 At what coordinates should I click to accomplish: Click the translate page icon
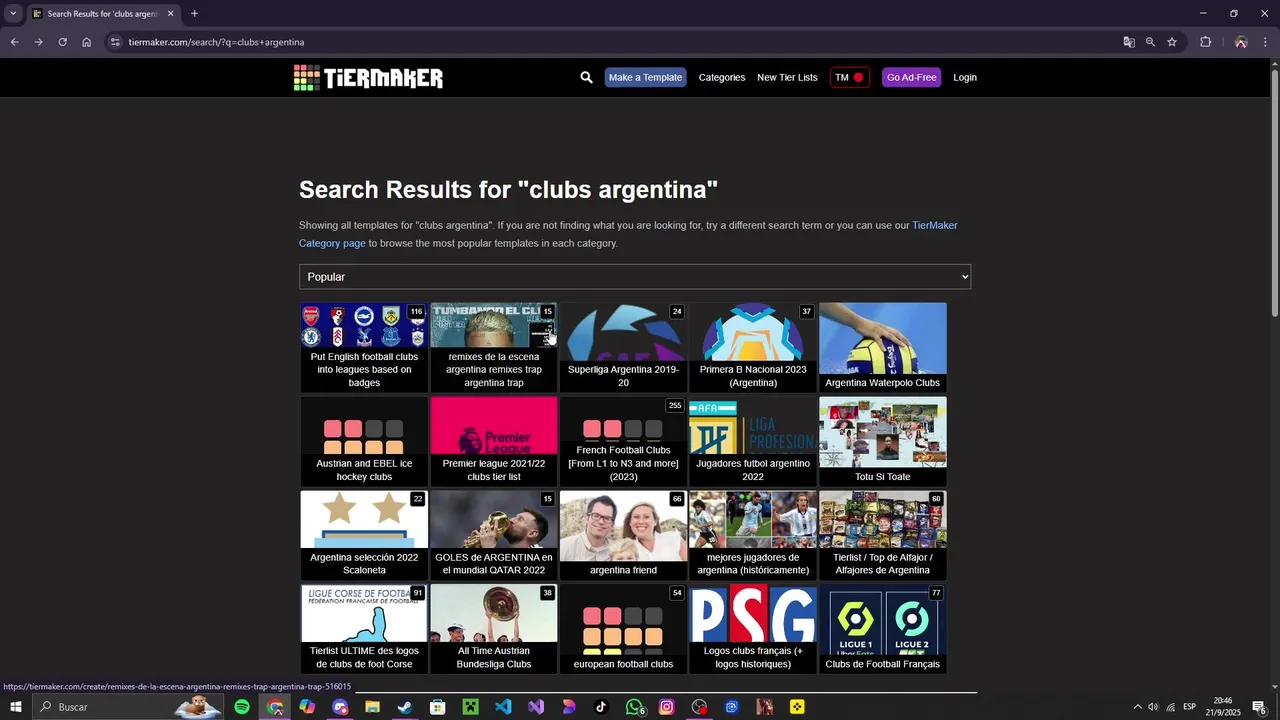coord(1129,42)
